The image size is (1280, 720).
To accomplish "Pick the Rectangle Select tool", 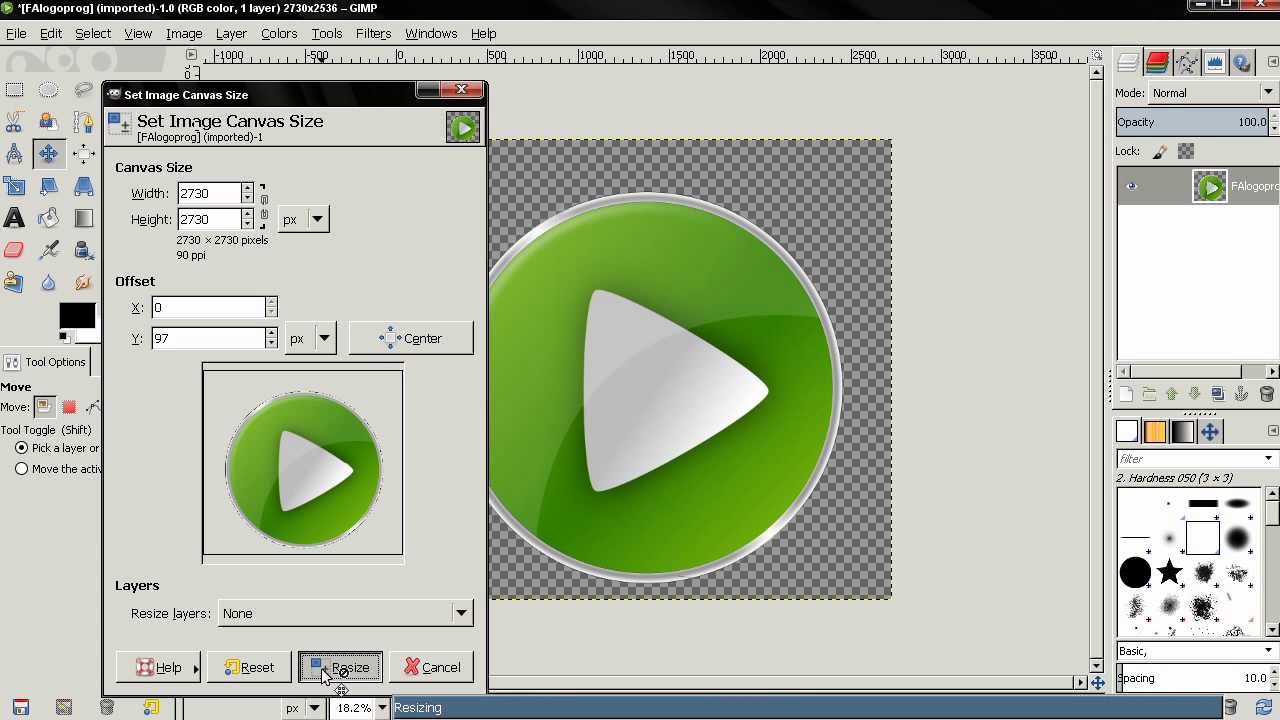I will (14, 90).
